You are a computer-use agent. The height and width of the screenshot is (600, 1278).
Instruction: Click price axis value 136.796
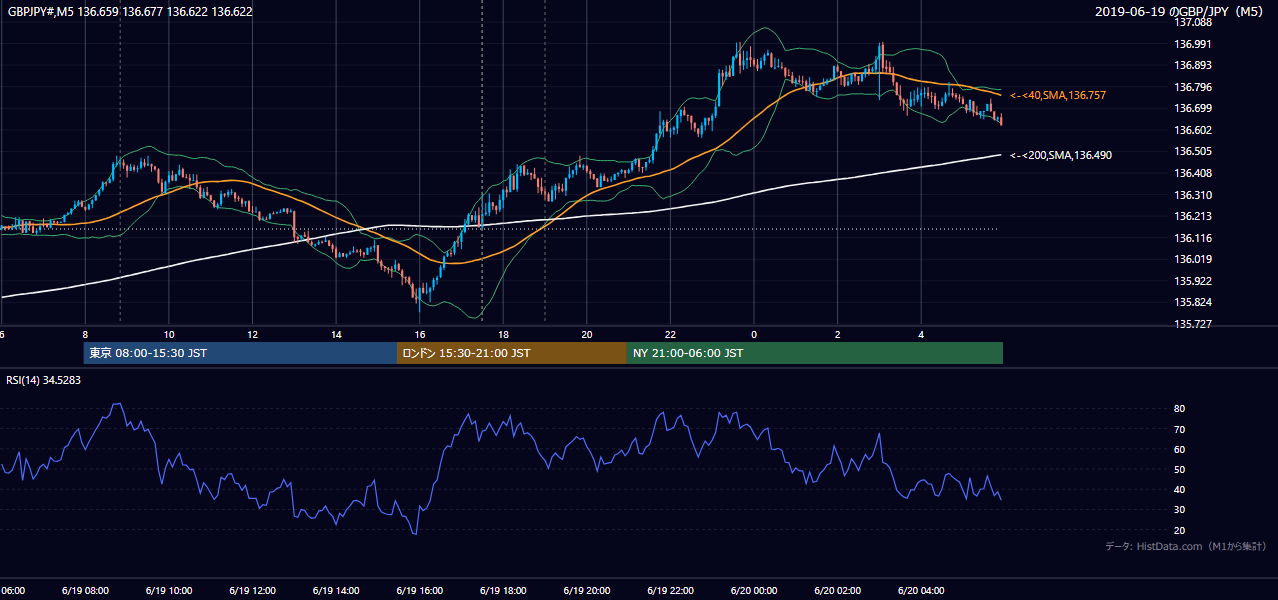coord(1193,87)
